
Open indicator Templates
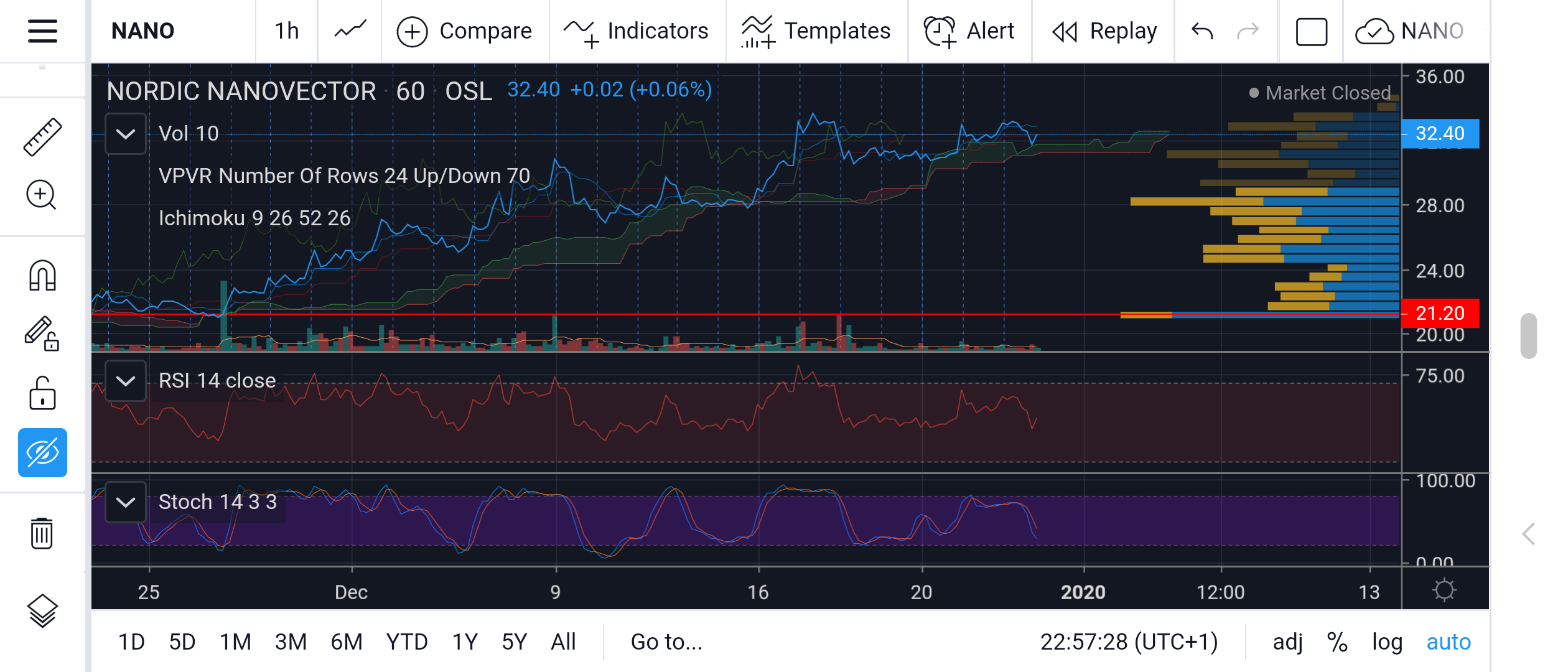816,31
